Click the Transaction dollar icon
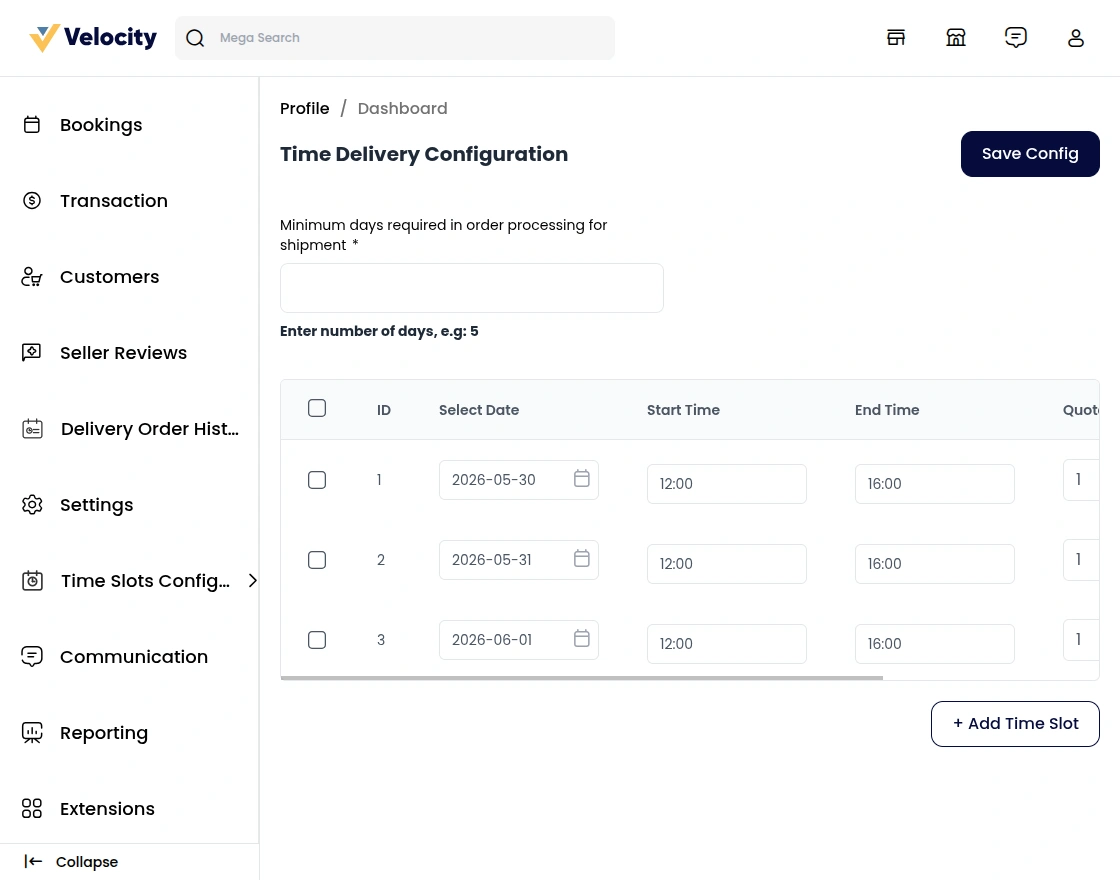1120x880 pixels. click(x=32, y=201)
